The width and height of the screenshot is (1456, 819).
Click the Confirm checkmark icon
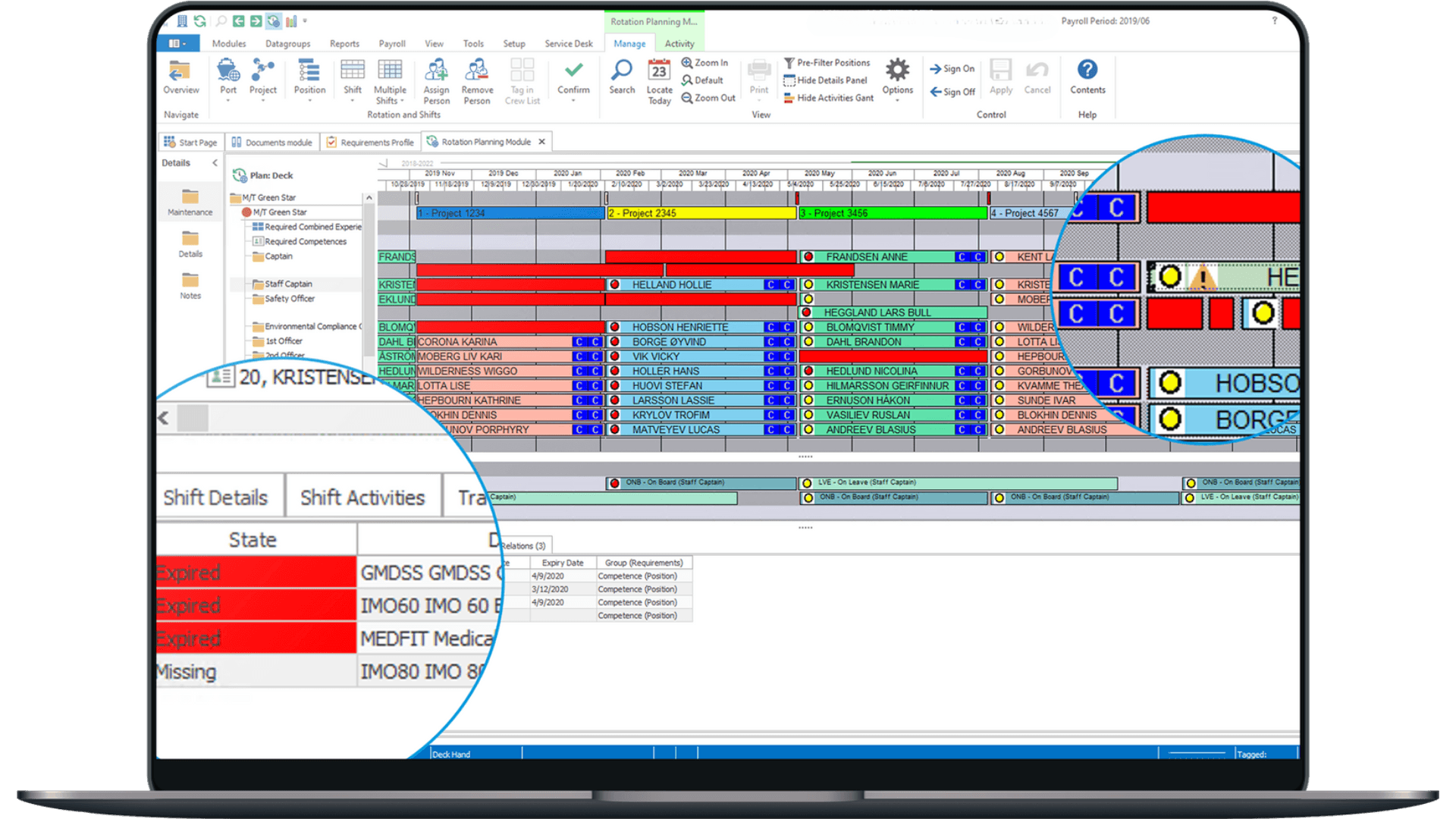point(573,70)
